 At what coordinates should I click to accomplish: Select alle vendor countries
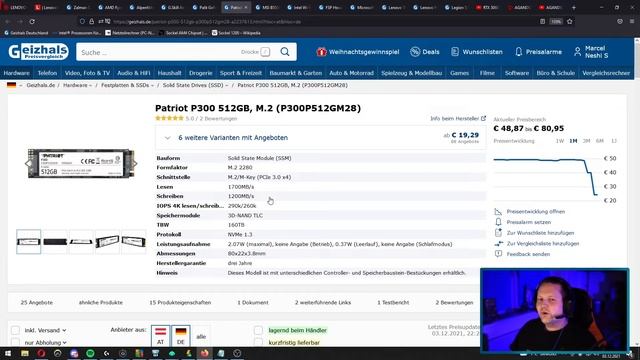[201, 337]
